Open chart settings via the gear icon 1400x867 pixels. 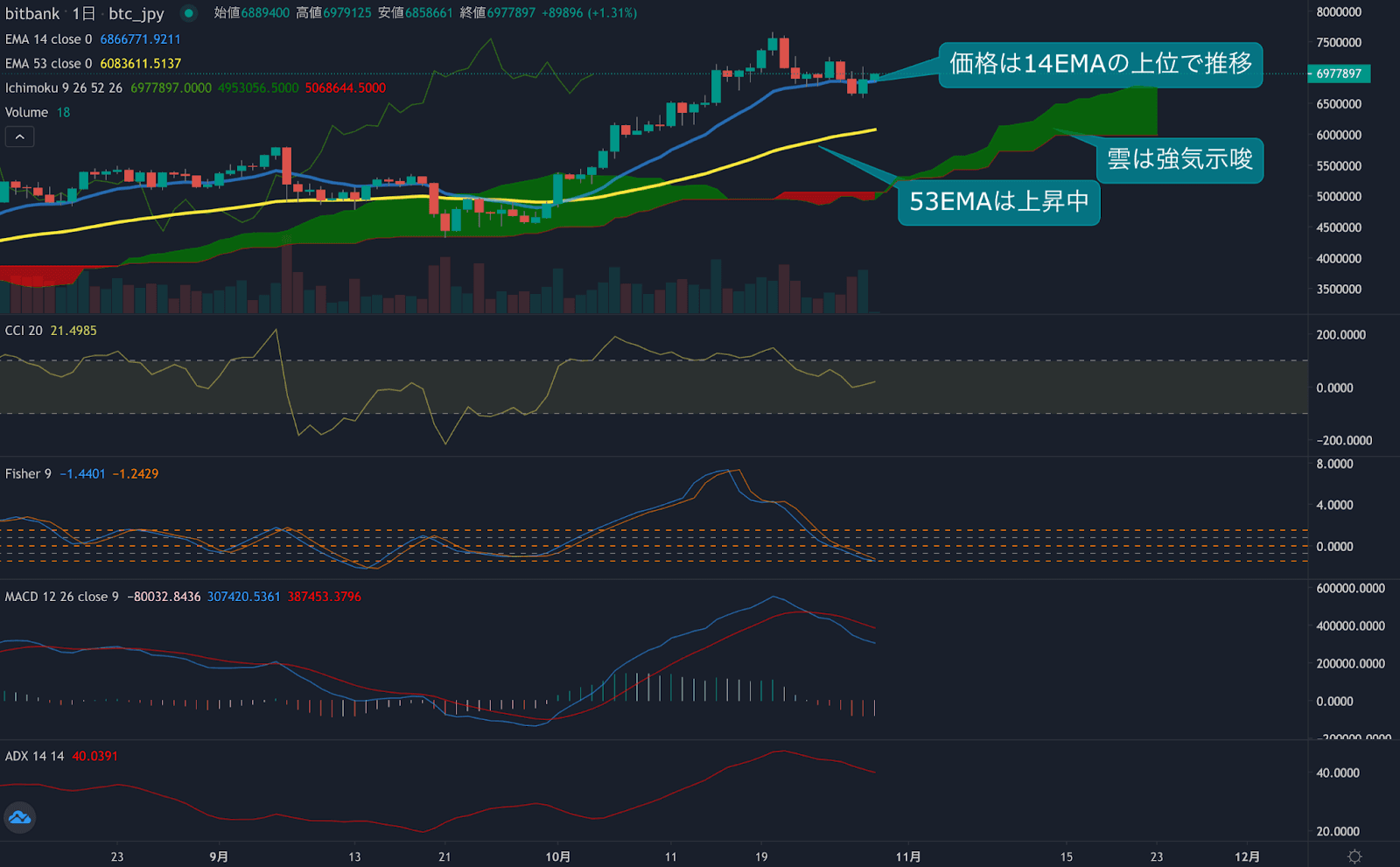pyautogui.click(x=1355, y=858)
